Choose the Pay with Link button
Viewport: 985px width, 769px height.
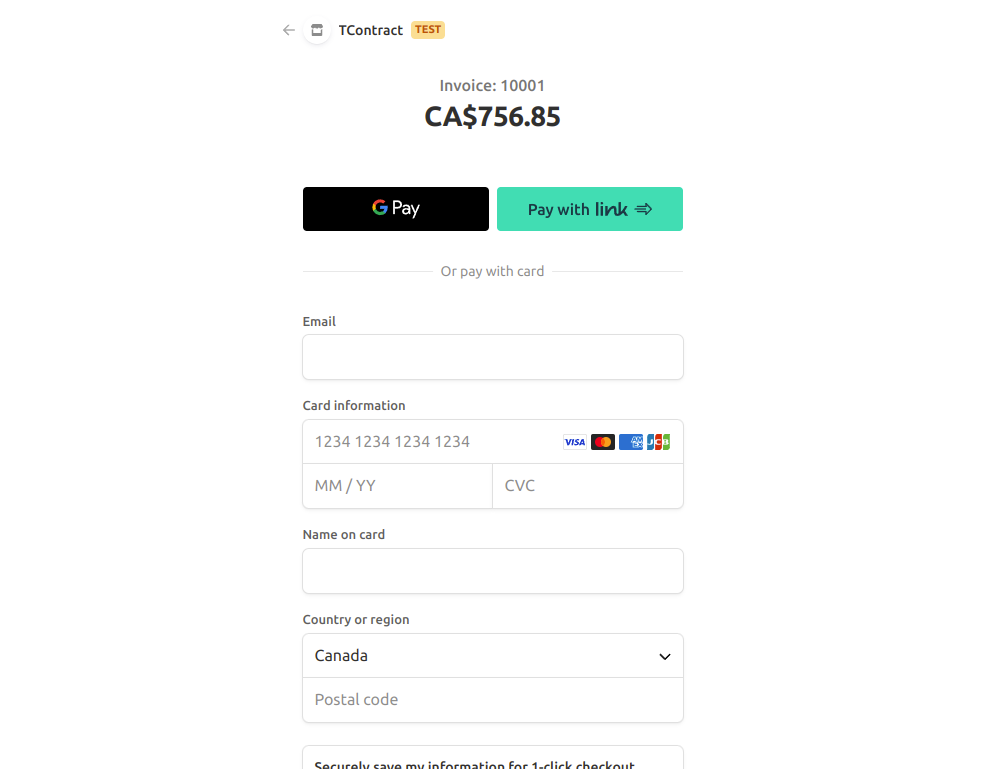(x=590, y=209)
